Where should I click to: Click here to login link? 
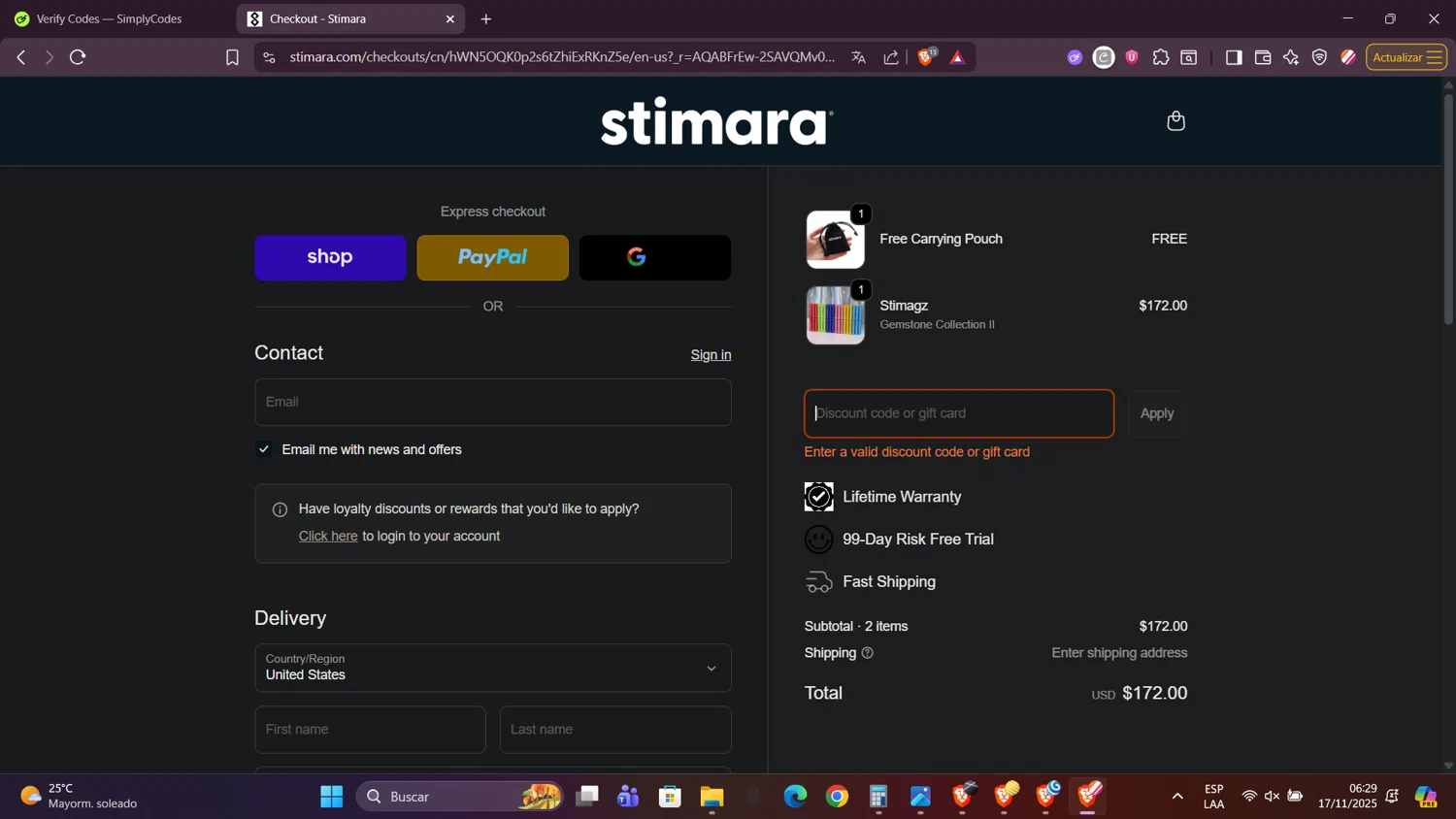[328, 536]
